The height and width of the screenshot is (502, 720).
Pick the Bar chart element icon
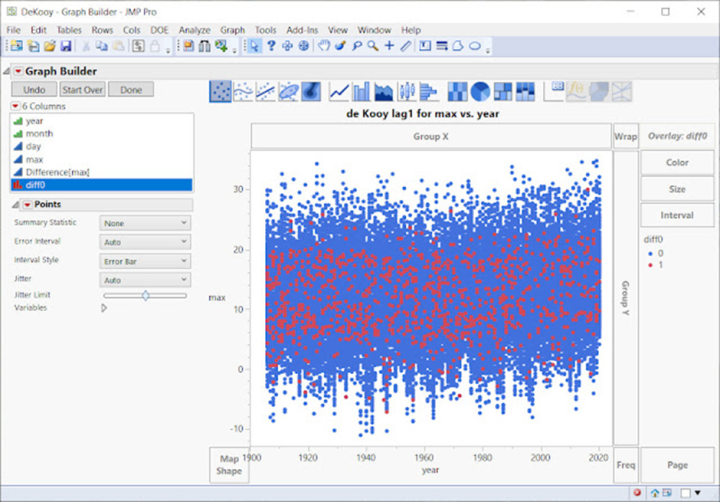361,92
